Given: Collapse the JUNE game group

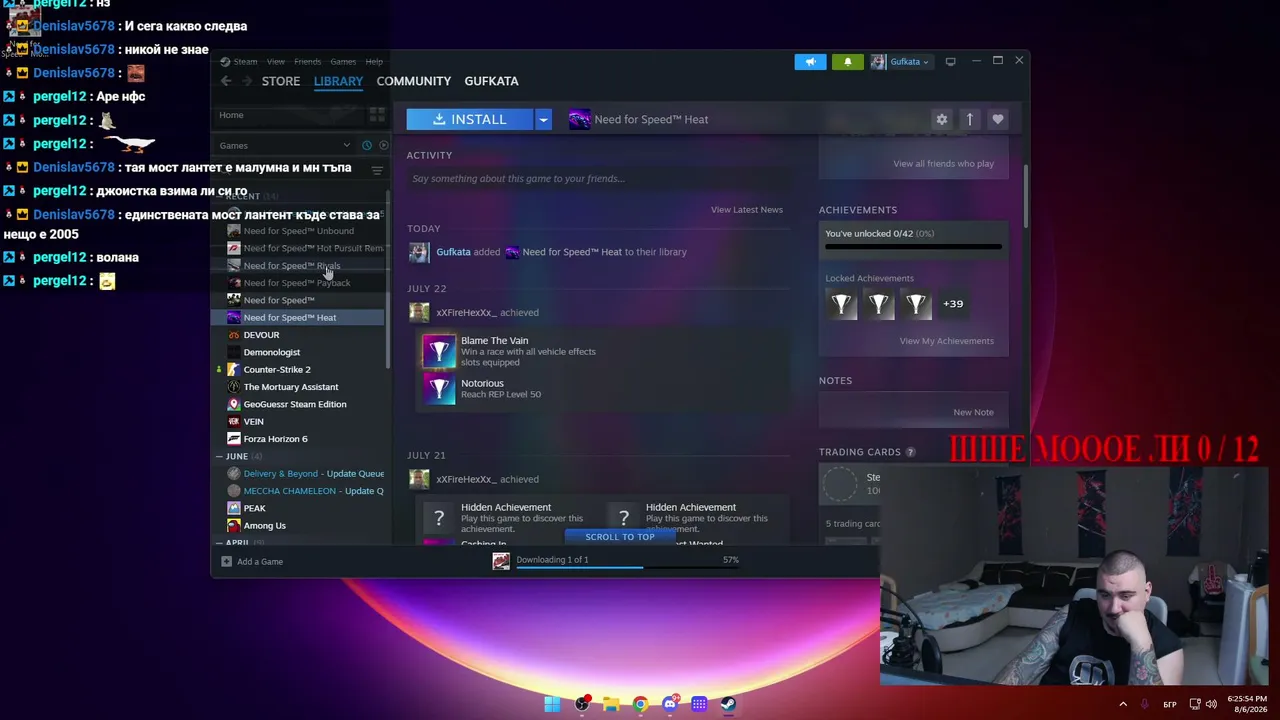Looking at the screenshot, I should tap(220, 456).
